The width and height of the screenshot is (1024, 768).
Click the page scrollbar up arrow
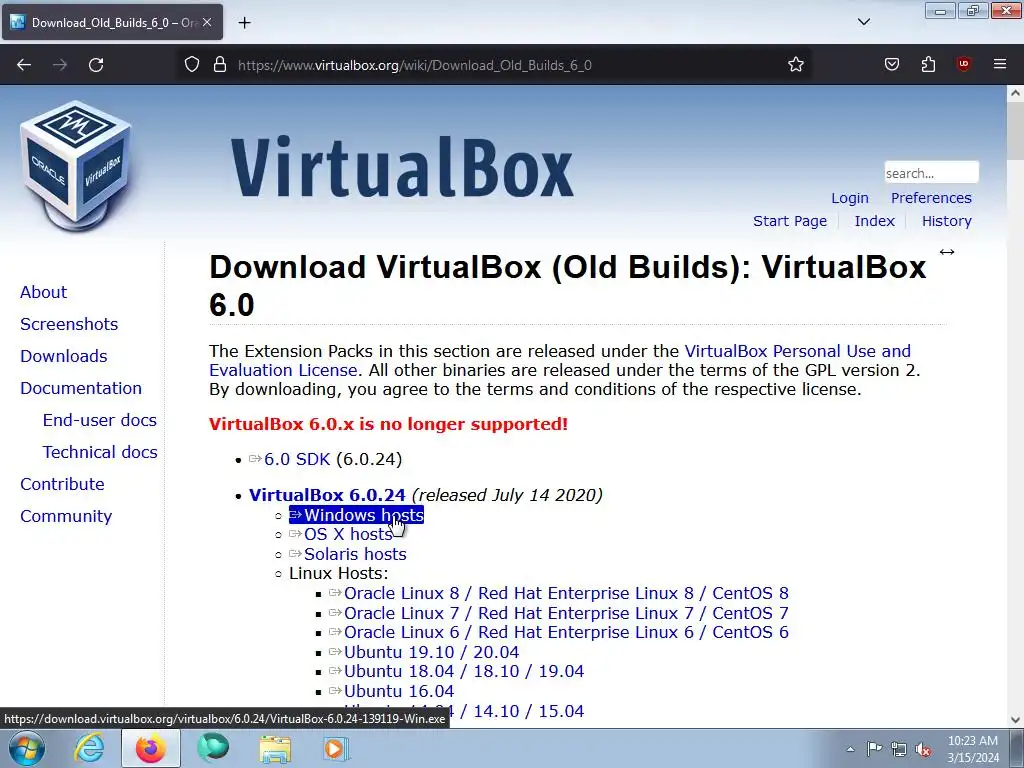point(1015,93)
